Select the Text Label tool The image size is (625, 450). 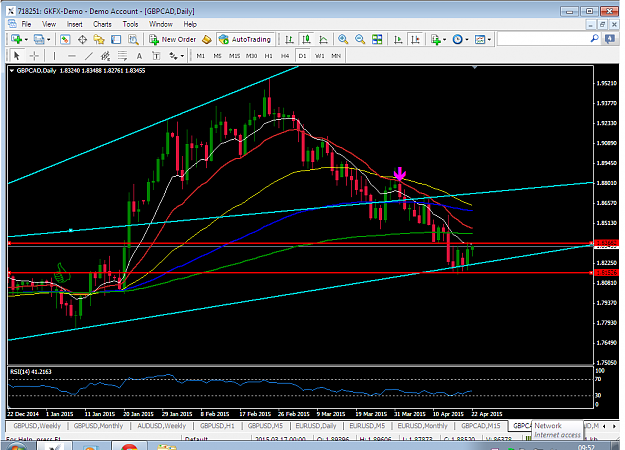click(156, 56)
